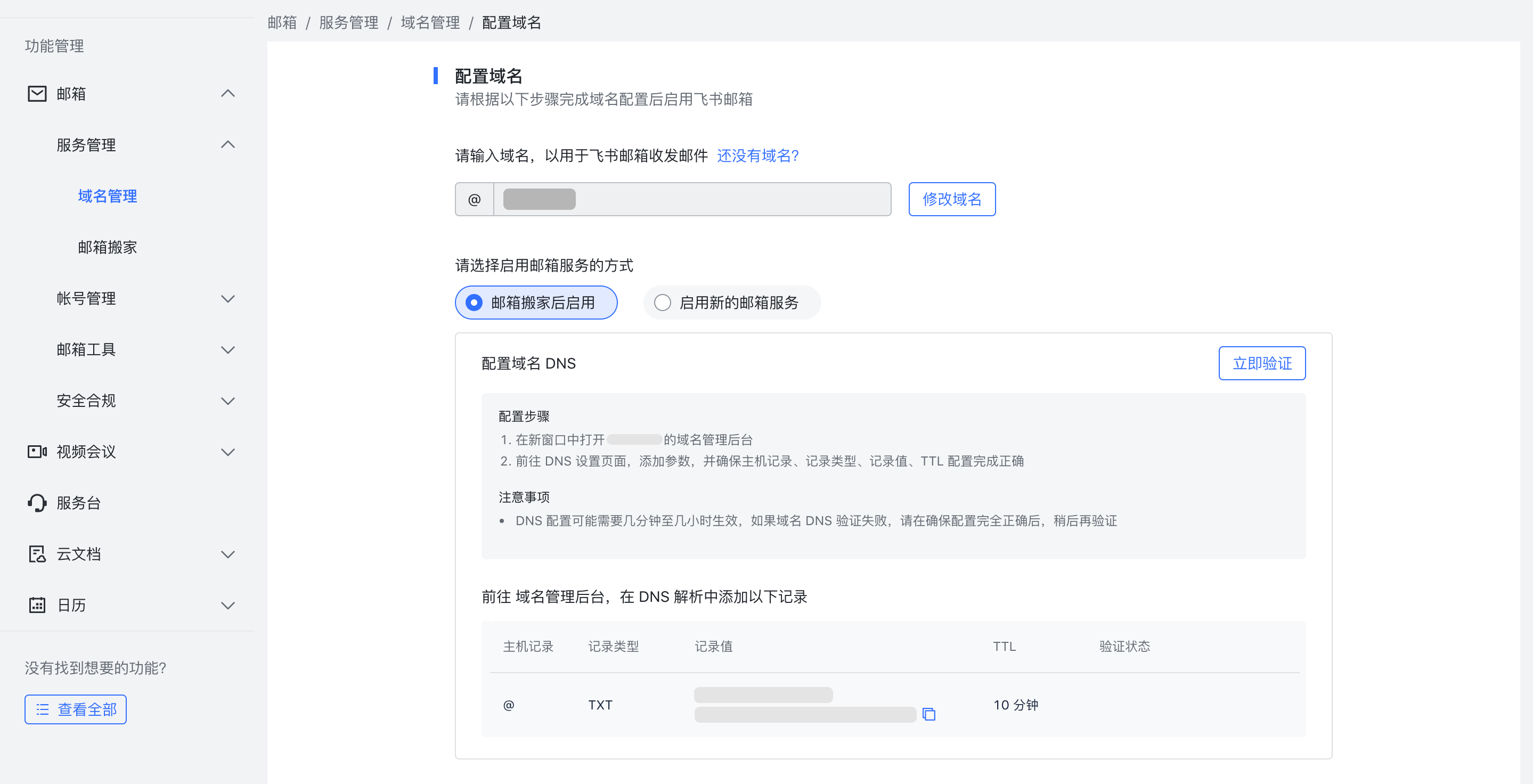Click the @ symbol in domain input box
This screenshot has width=1533, height=784.
pos(474,199)
